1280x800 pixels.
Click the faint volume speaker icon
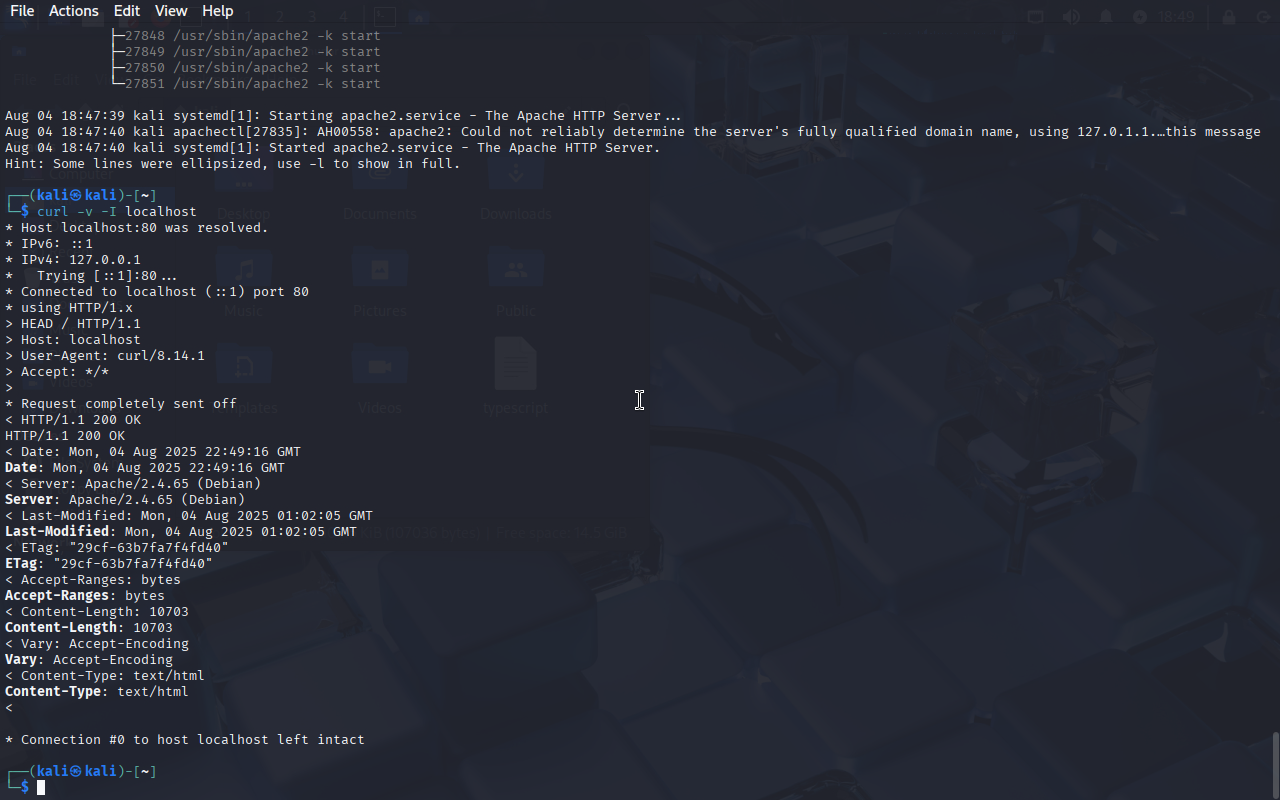(x=1071, y=17)
